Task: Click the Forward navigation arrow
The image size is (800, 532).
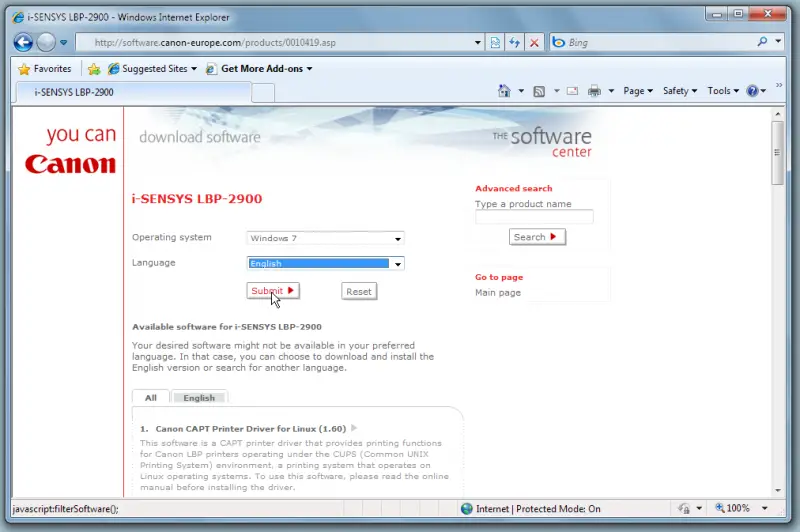Action: 46,42
